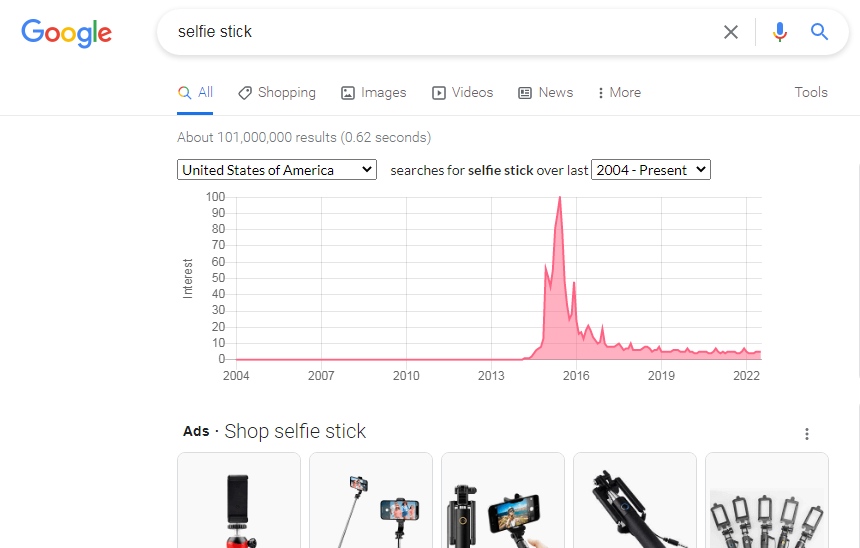Click the Google logo
Screen dimensions: 860x548
(66, 32)
